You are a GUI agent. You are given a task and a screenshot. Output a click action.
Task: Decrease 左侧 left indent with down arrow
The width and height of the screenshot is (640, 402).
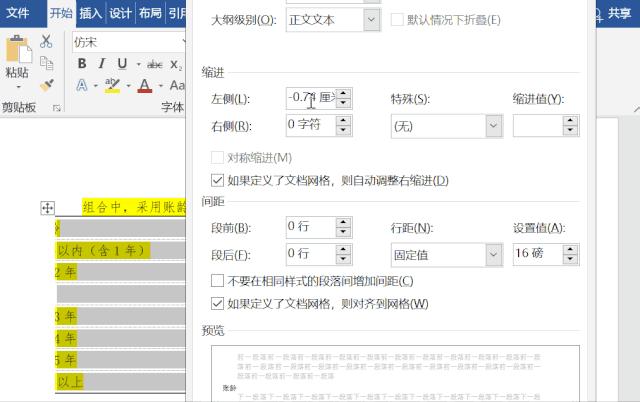[344, 103]
